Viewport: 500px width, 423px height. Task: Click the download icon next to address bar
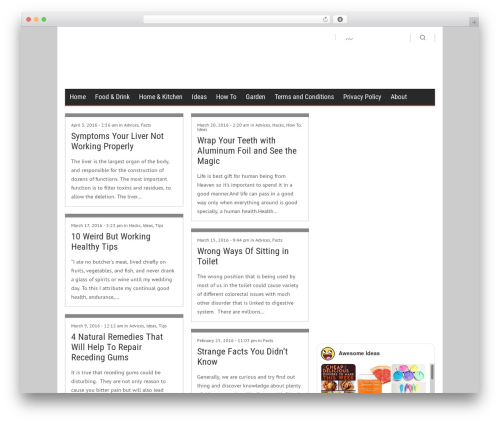point(340,20)
